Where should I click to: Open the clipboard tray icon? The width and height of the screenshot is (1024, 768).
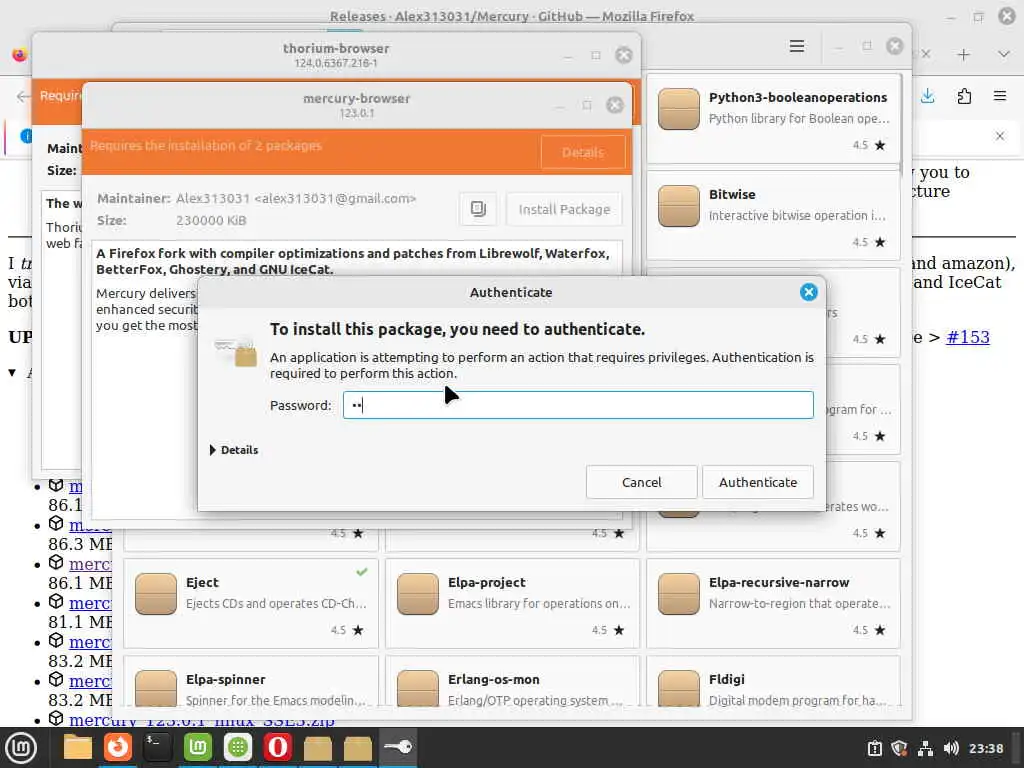pos(874,748)
